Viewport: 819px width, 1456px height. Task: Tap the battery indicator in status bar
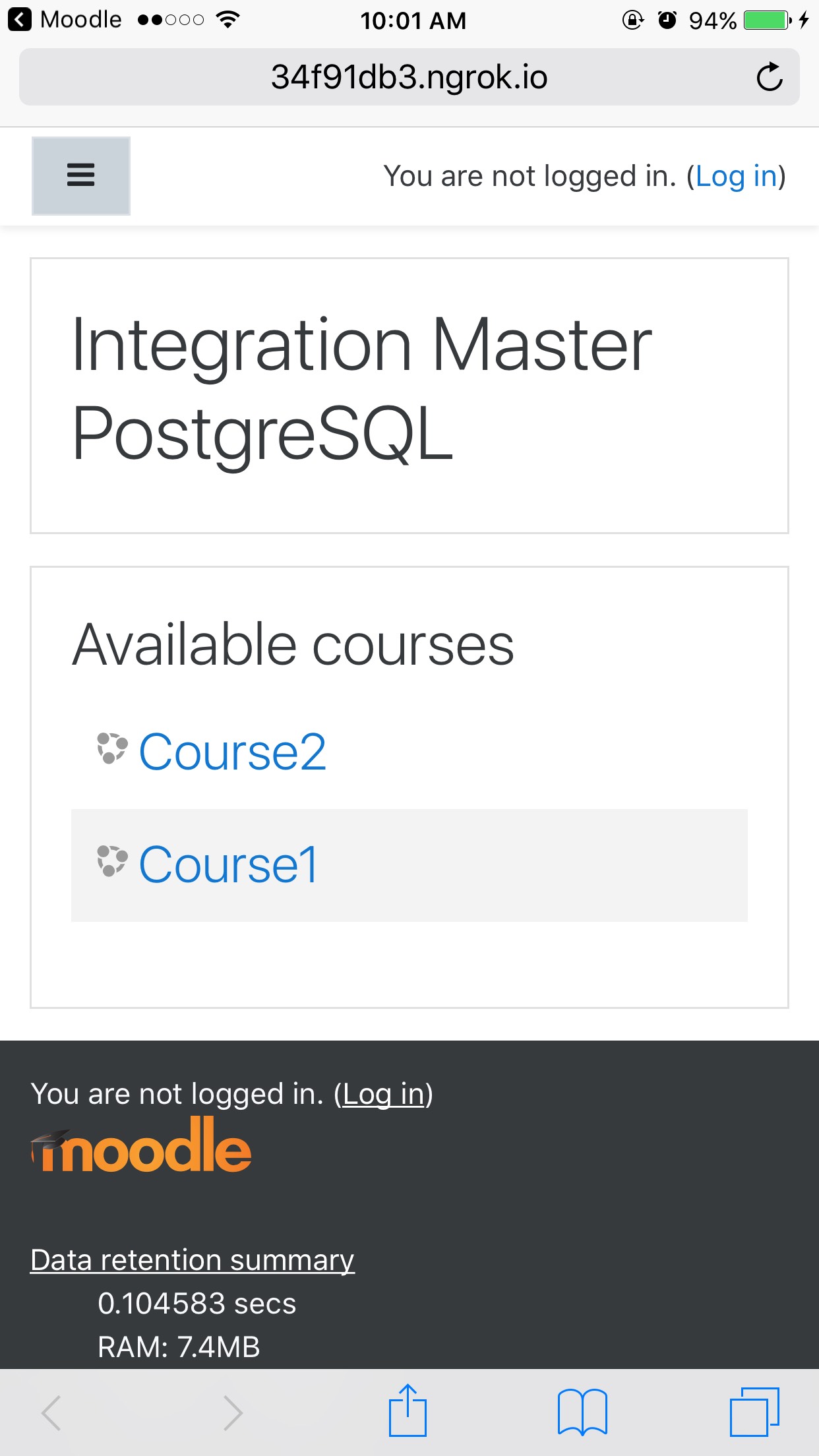click(768, 20)
